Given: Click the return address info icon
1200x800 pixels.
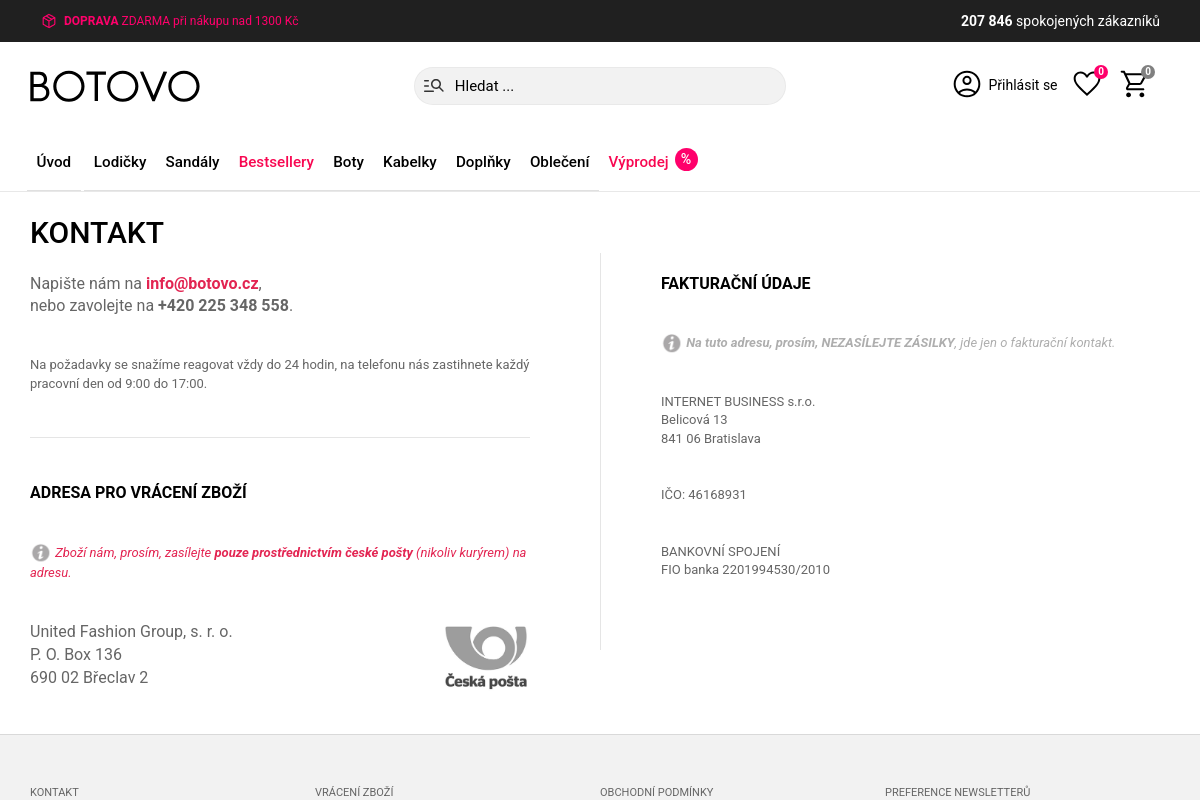Looking at the screenshot, I should pos(41,553).
